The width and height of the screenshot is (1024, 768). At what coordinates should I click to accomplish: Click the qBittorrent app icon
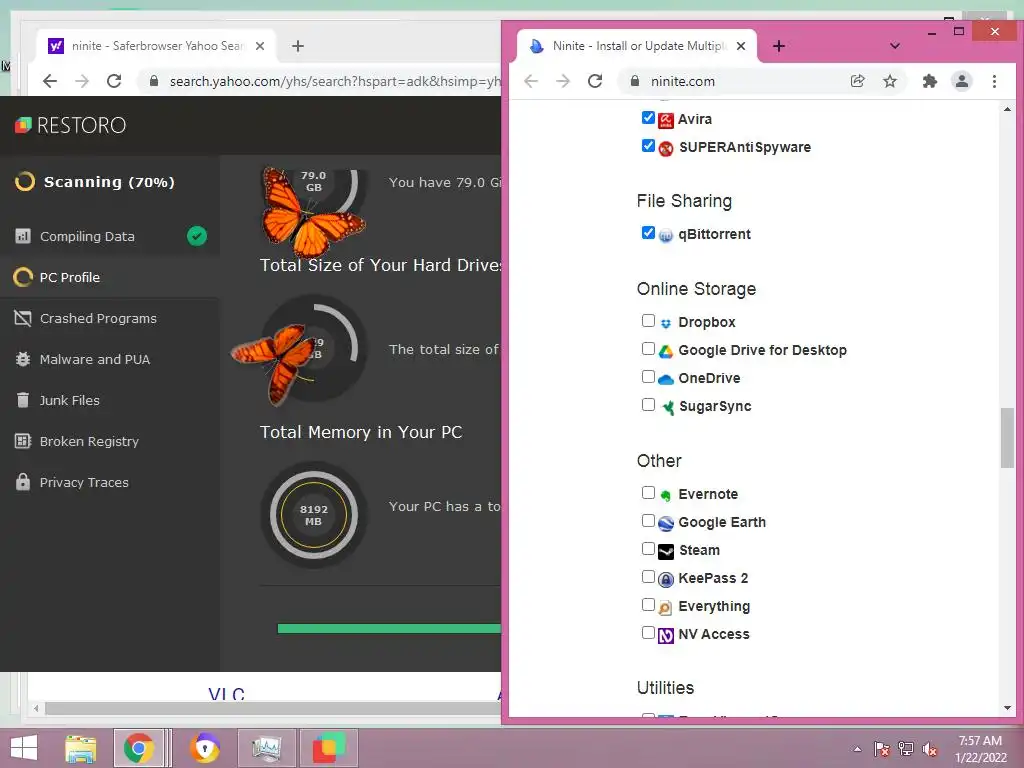click(665, 235)
